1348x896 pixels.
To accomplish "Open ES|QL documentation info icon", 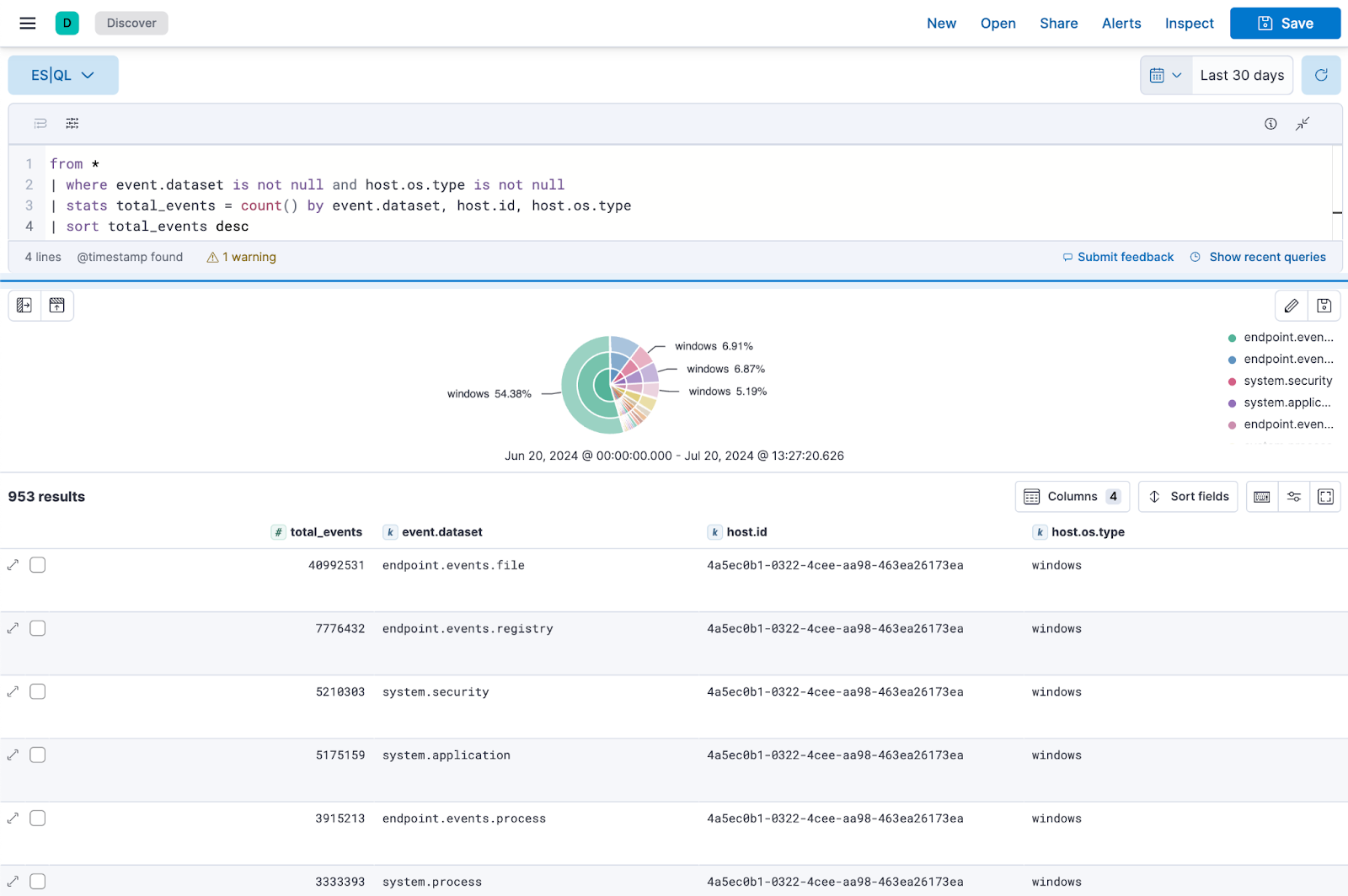I will tap(1270, 124).
